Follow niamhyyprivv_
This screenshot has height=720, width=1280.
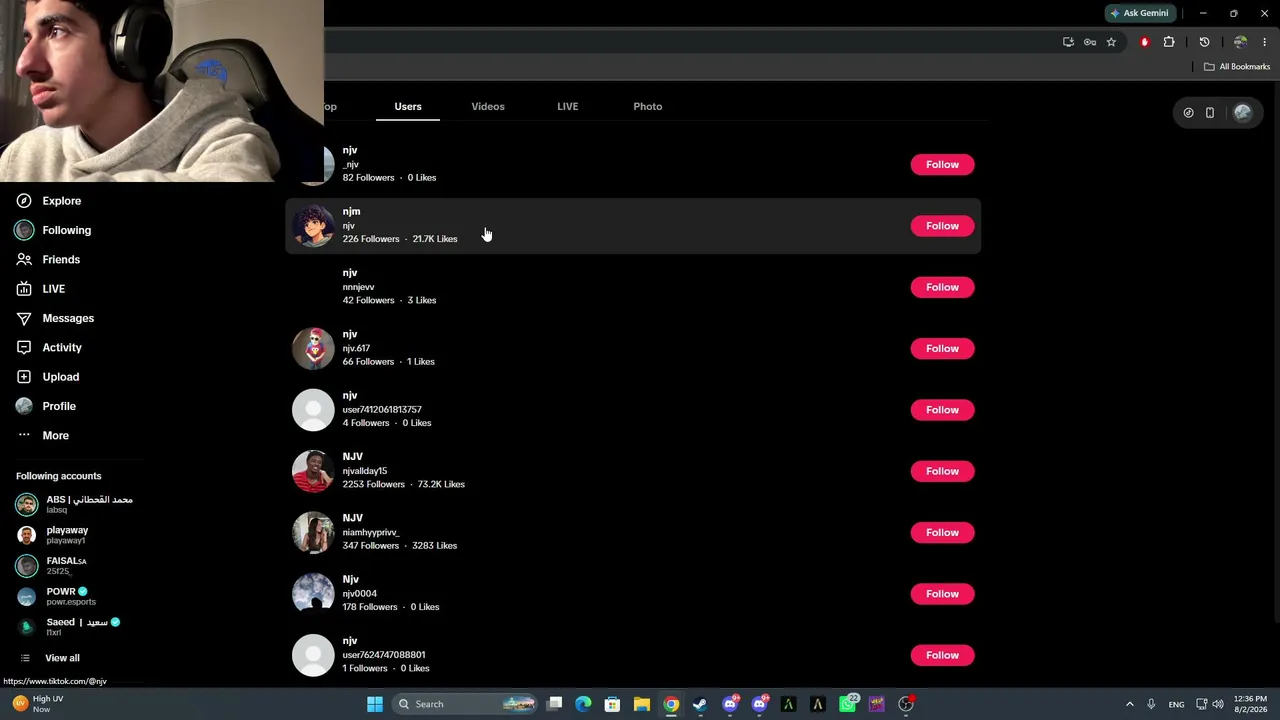pyautogui.click(x=942, y=533)
